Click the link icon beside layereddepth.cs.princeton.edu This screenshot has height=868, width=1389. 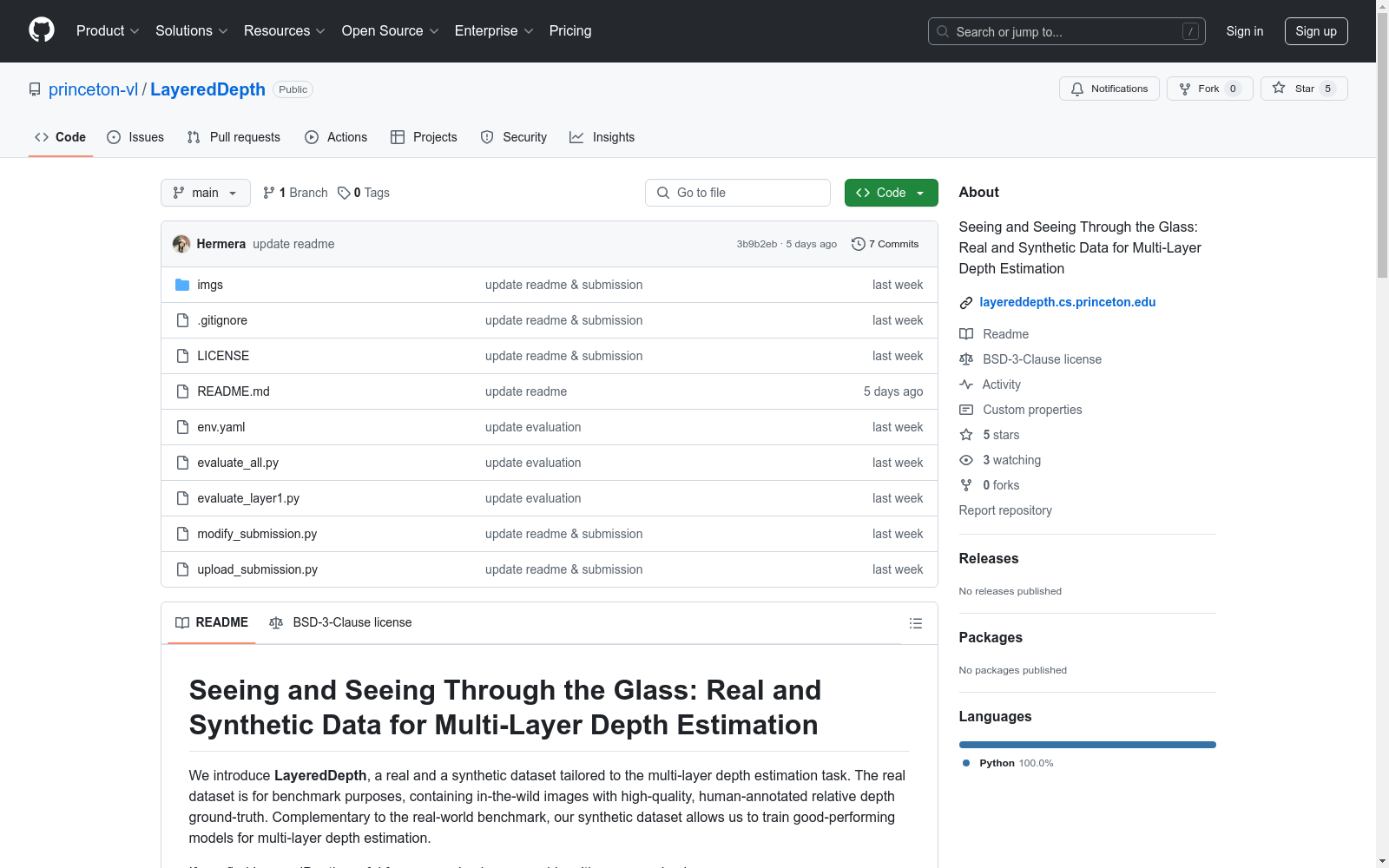(x=965, y=303)
